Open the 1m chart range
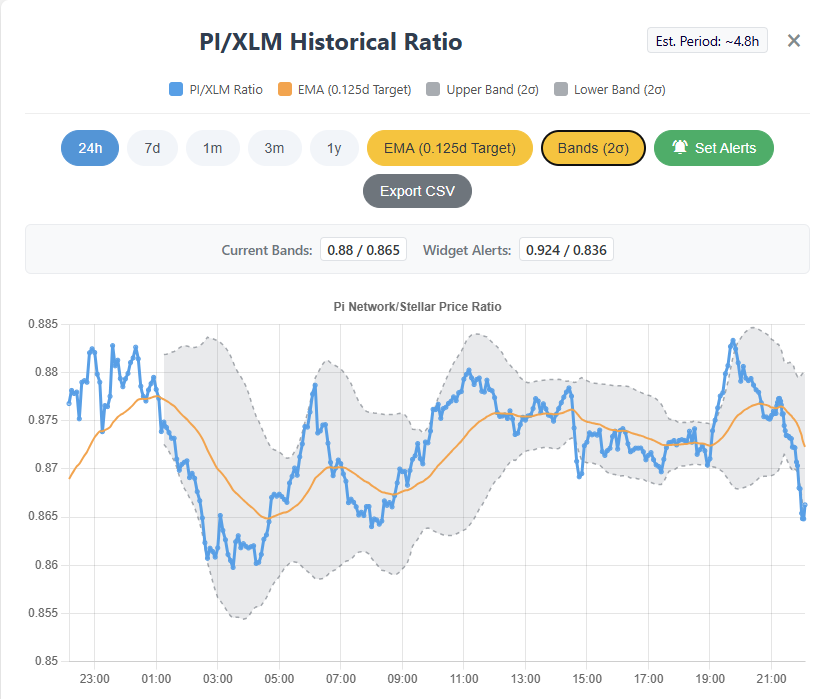This screenshot has width=816, height=699. pyautogui.click(x=213, y=147)
